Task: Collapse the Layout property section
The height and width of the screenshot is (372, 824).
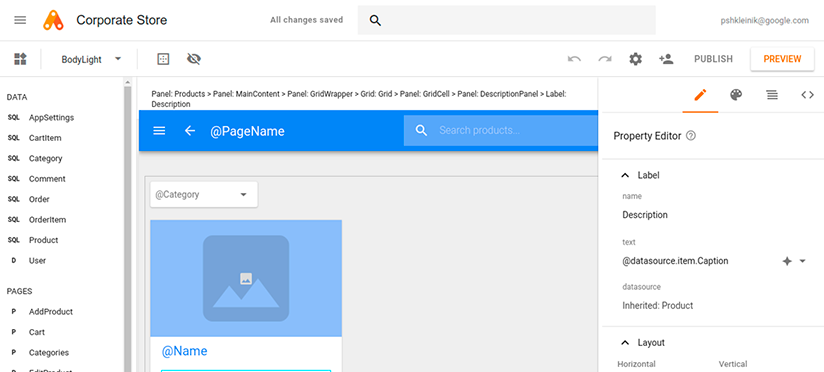Action: click(625, 343)
